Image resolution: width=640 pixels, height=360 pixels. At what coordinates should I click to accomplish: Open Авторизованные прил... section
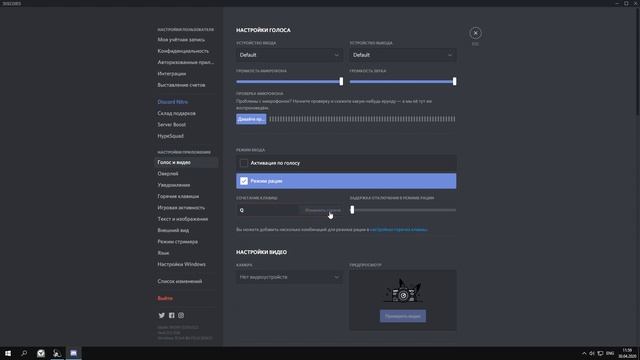(186, 62)
